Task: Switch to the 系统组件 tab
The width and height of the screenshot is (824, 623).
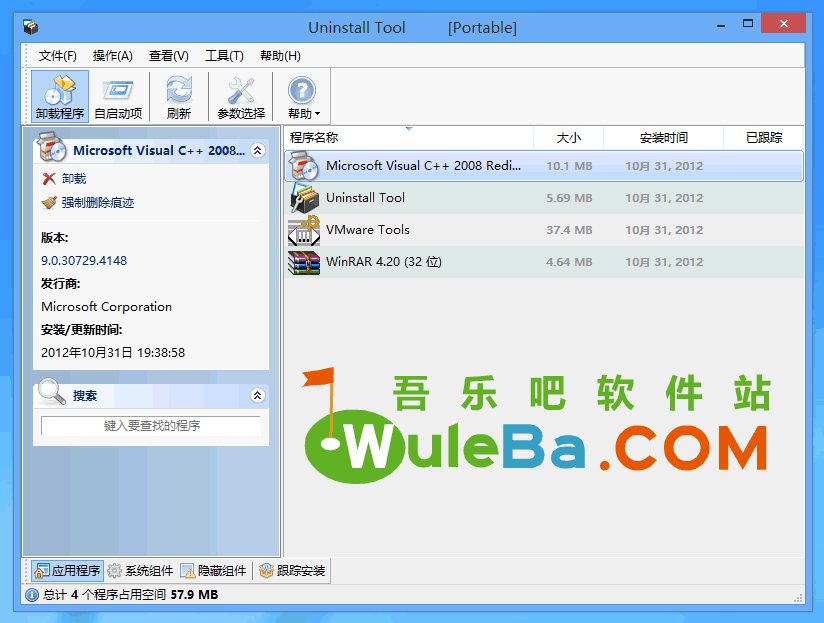Action: (x=140, y=571)
